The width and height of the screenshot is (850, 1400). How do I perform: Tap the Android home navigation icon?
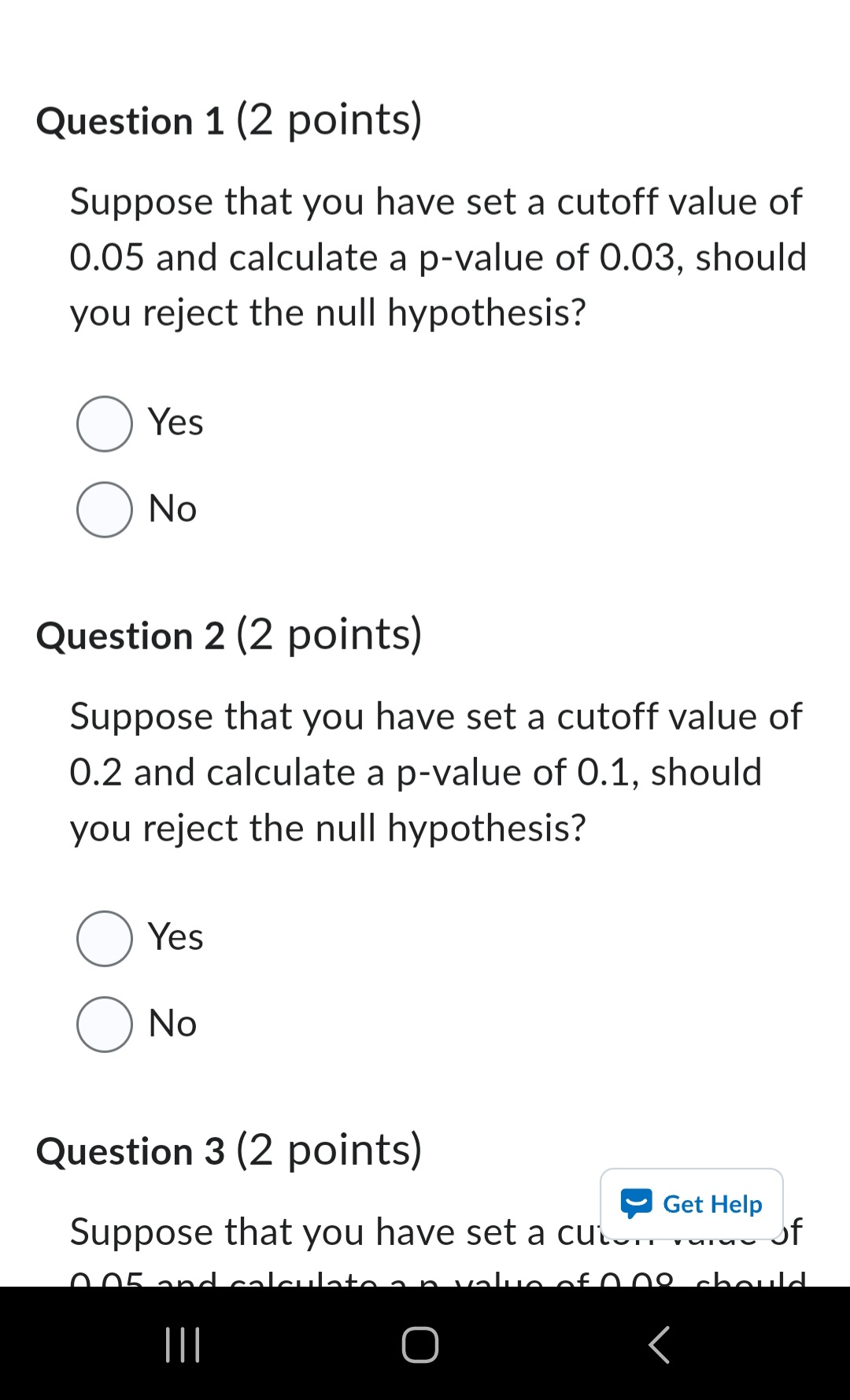420,1344
